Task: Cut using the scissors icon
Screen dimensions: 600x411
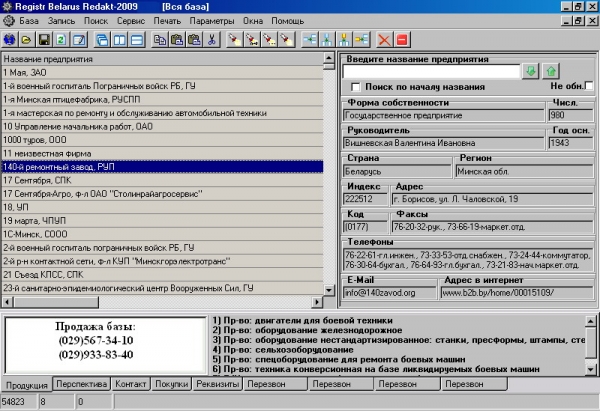Action: pos(212,40)
